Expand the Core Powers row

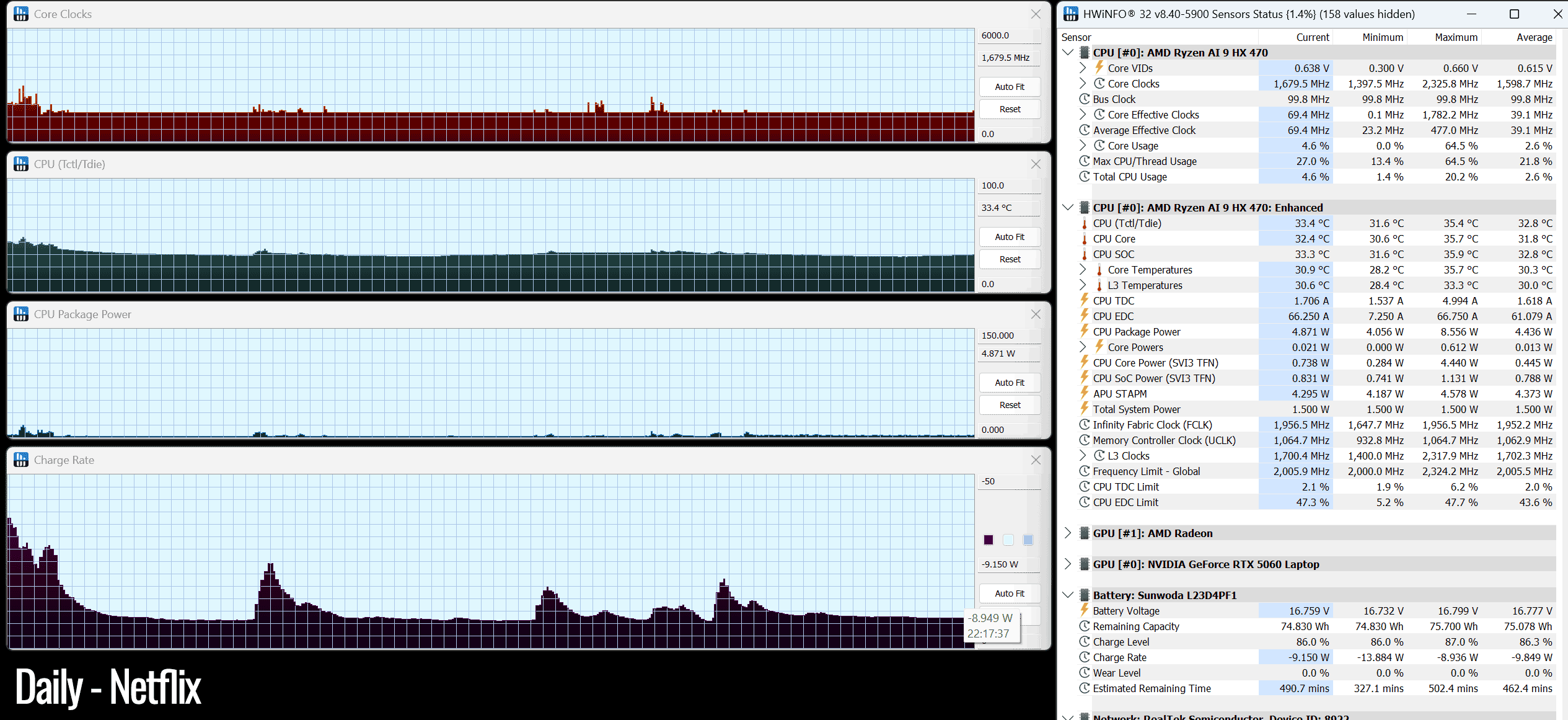1083,347
